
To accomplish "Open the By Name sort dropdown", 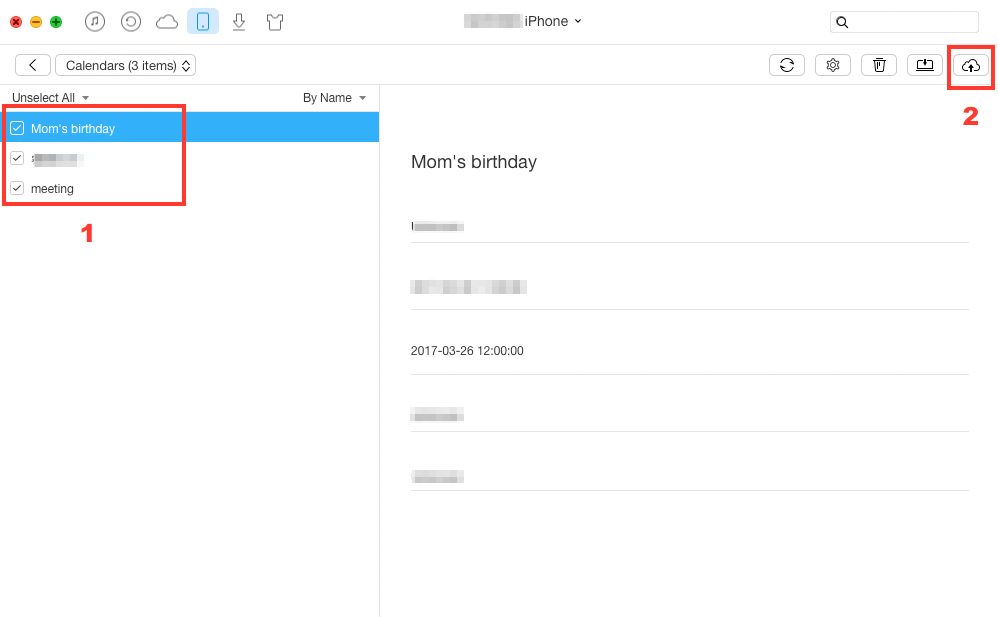I will (334, 97).
